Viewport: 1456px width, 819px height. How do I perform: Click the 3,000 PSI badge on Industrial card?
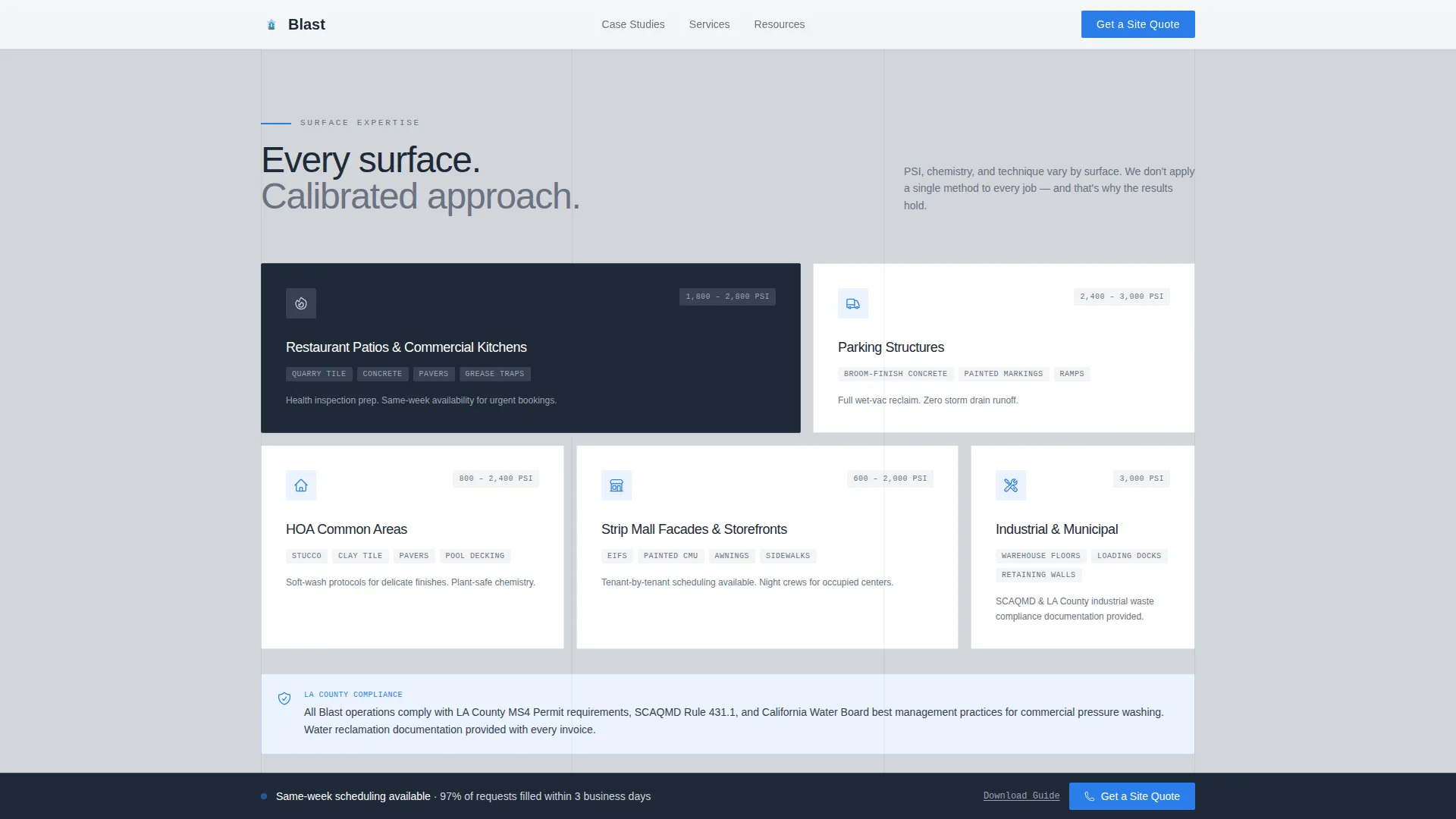click(1141, 479)
